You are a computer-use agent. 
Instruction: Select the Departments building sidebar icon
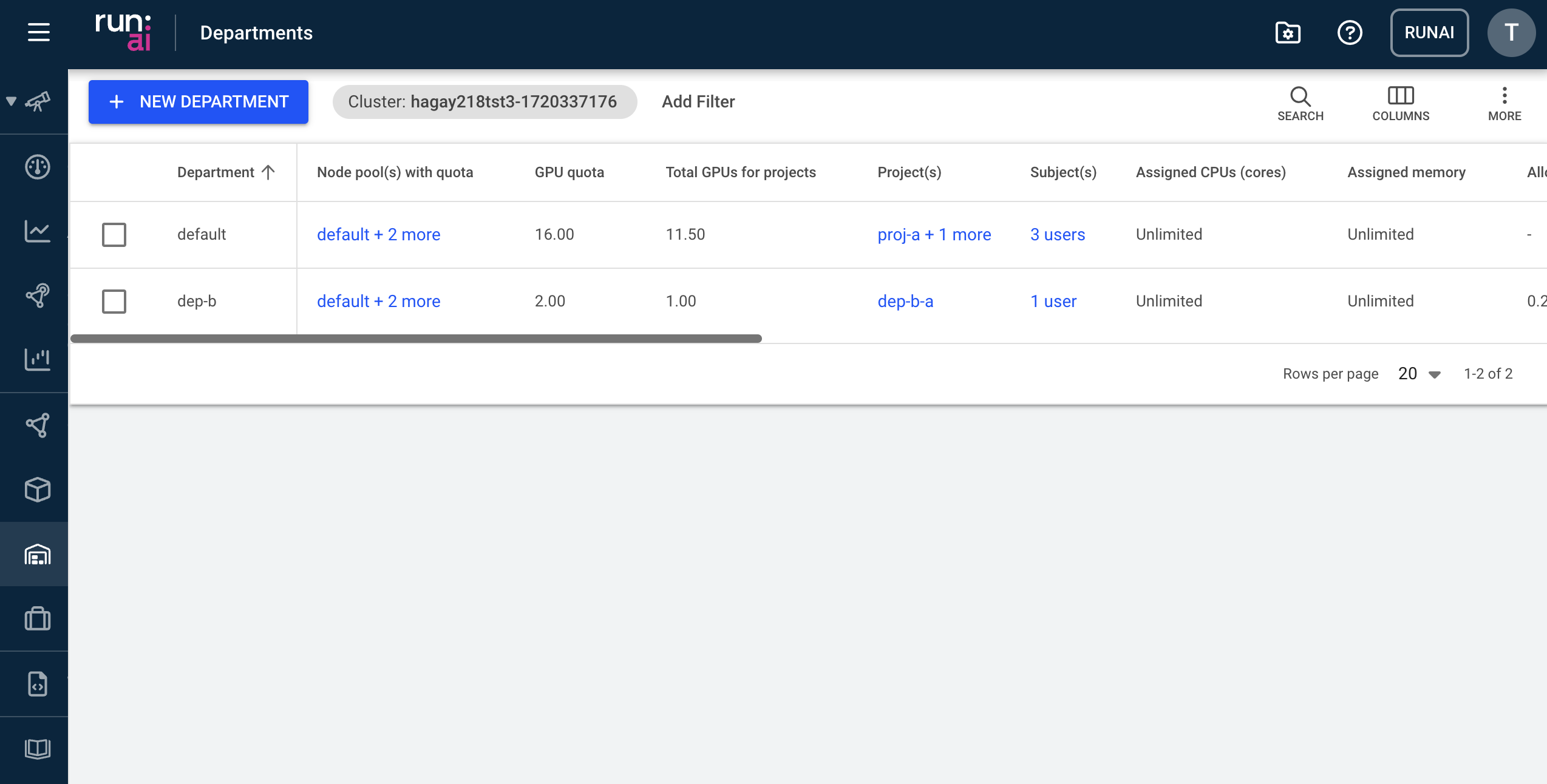click(x=38, y=554)
